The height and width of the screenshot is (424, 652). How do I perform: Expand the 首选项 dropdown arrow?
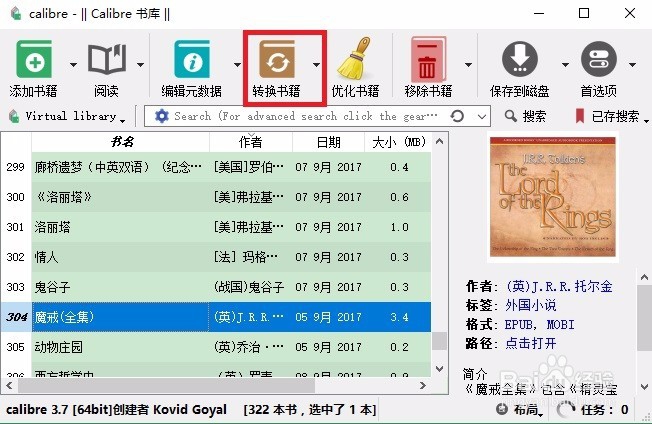[632, 64]
